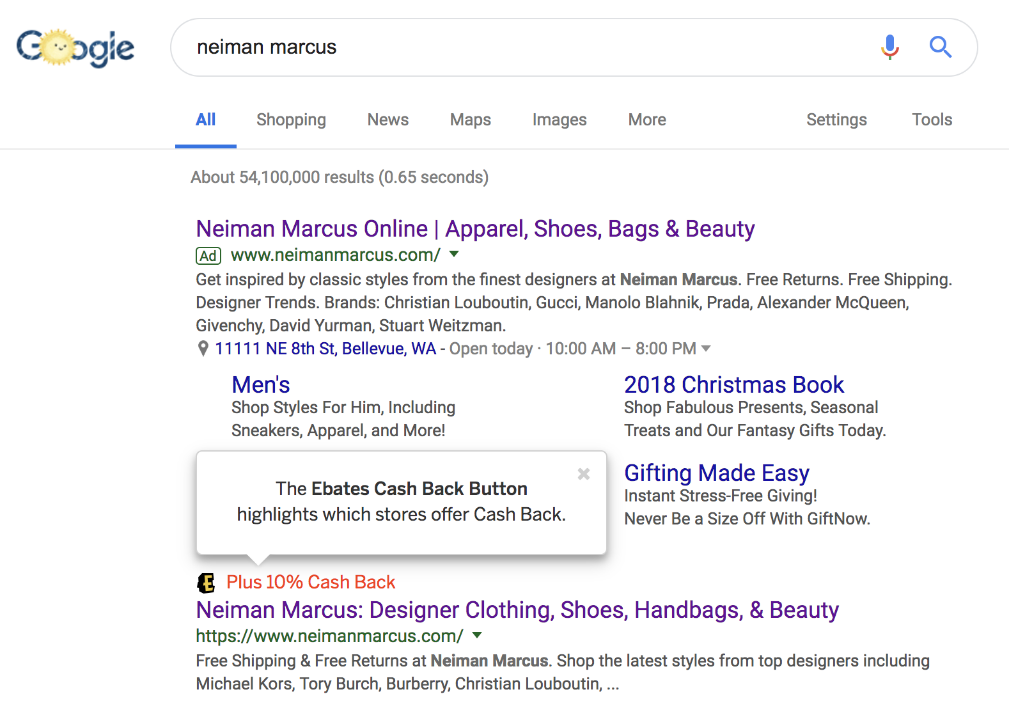This screenshot has height=701, width=1009.
Task: Follow the Gifting Made Easy link
Action: 716,473
